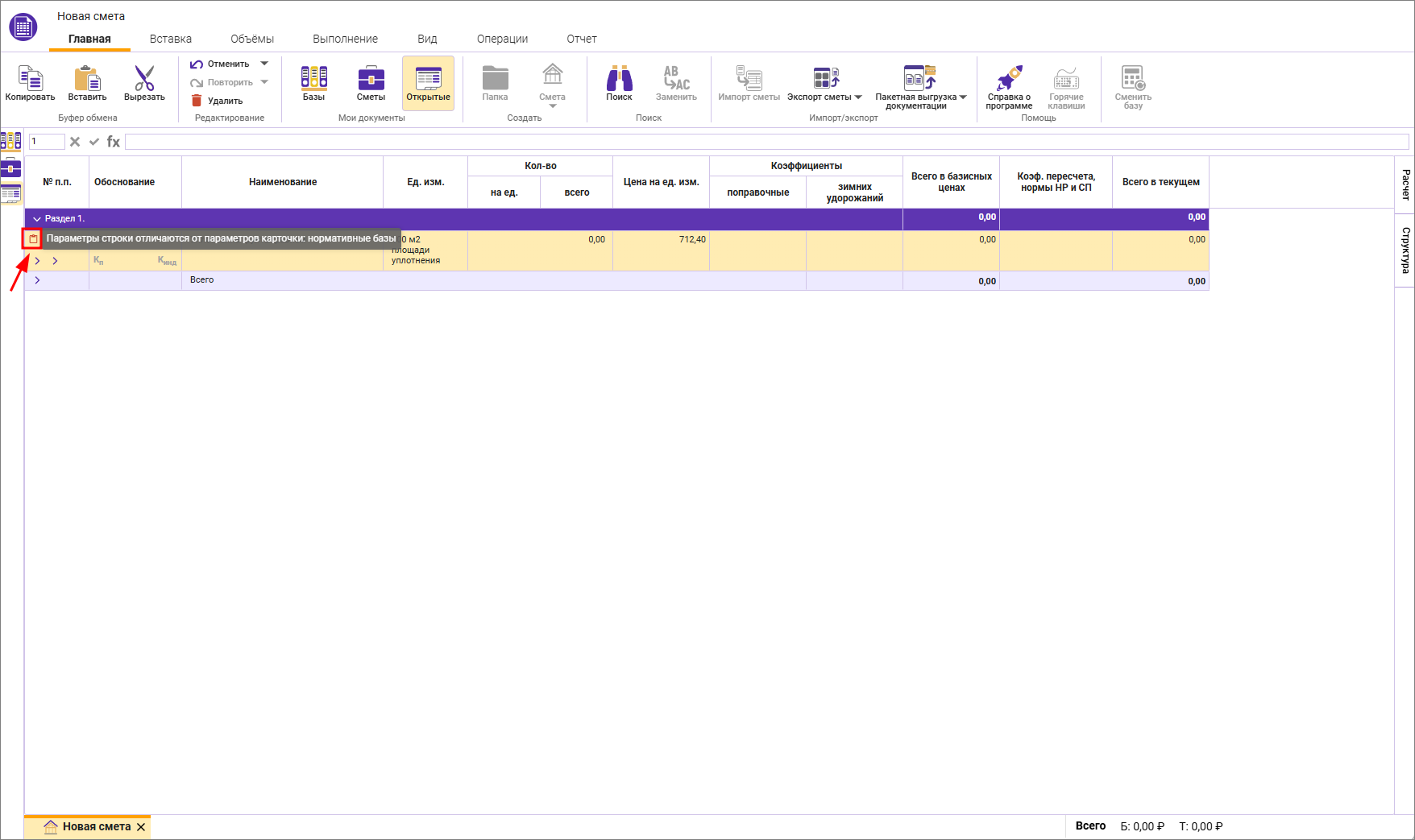Open the Сметы briefcase icon

(371, 78)
